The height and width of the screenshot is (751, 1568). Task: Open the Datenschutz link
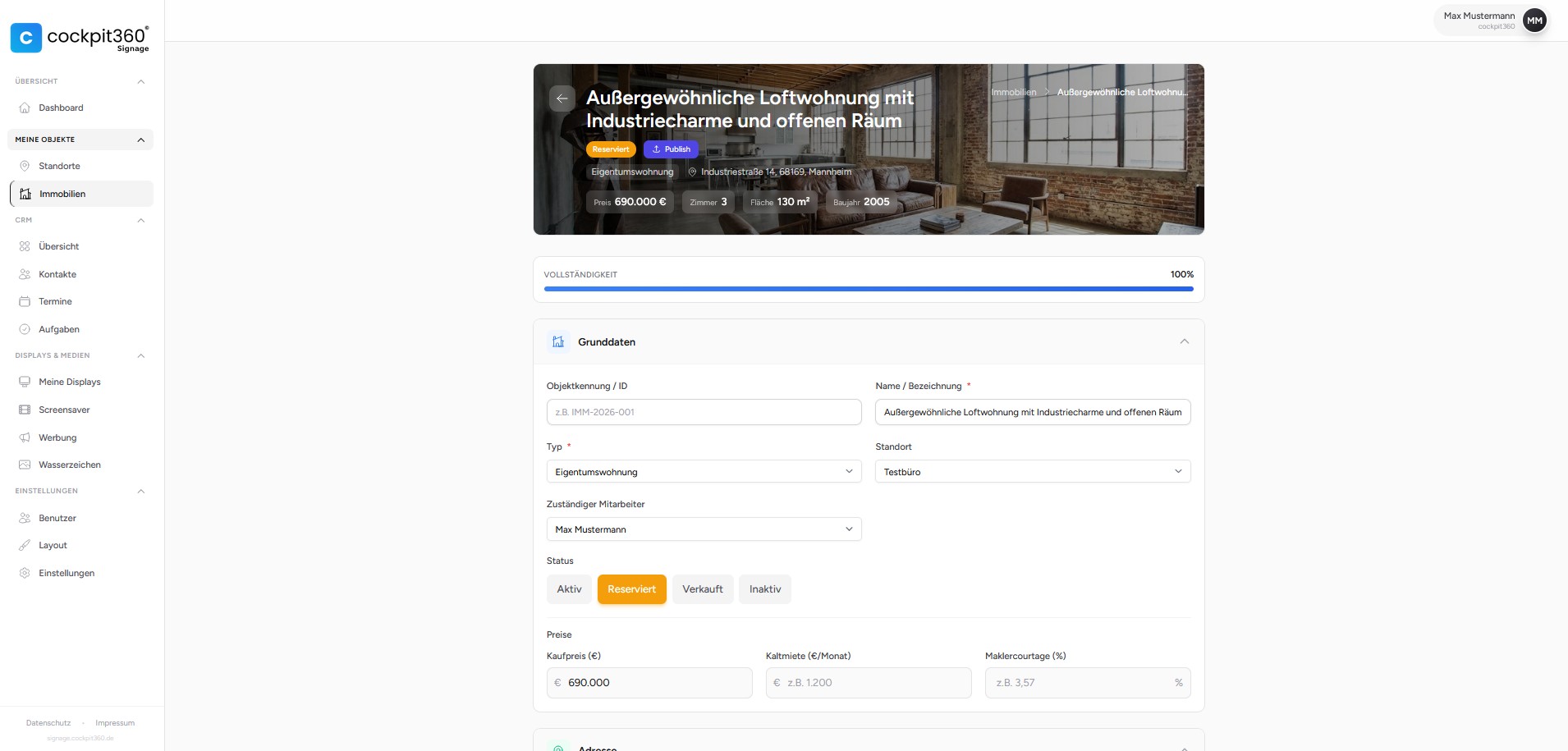[48, 723]
